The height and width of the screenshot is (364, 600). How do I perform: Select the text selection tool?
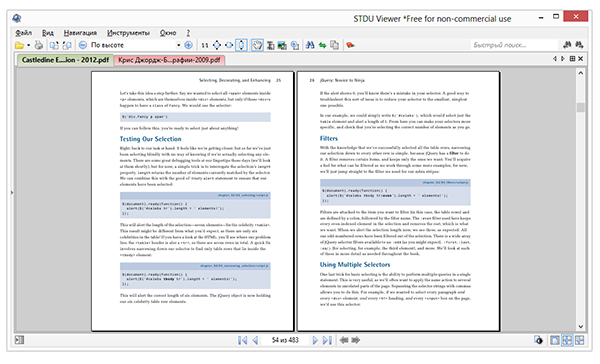271,45
